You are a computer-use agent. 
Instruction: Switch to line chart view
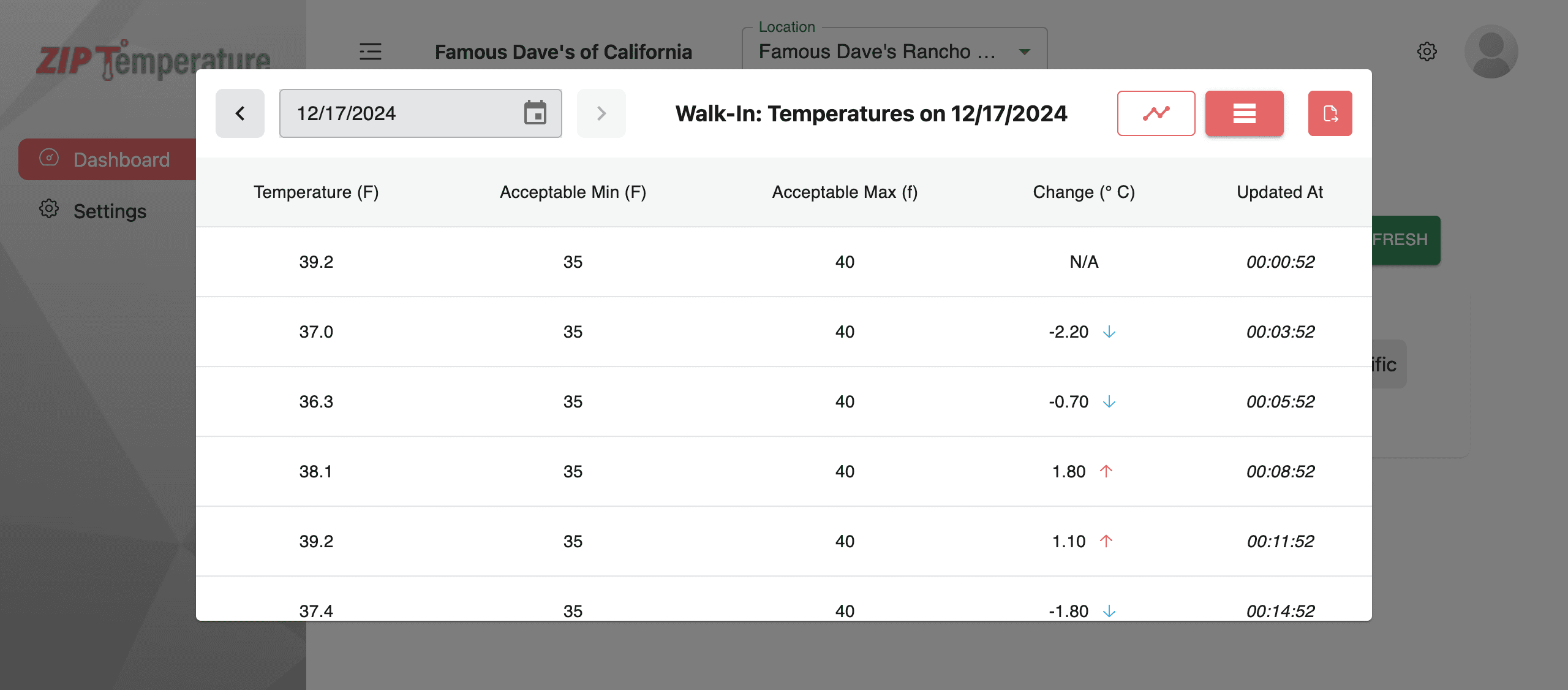[1156, 113]
